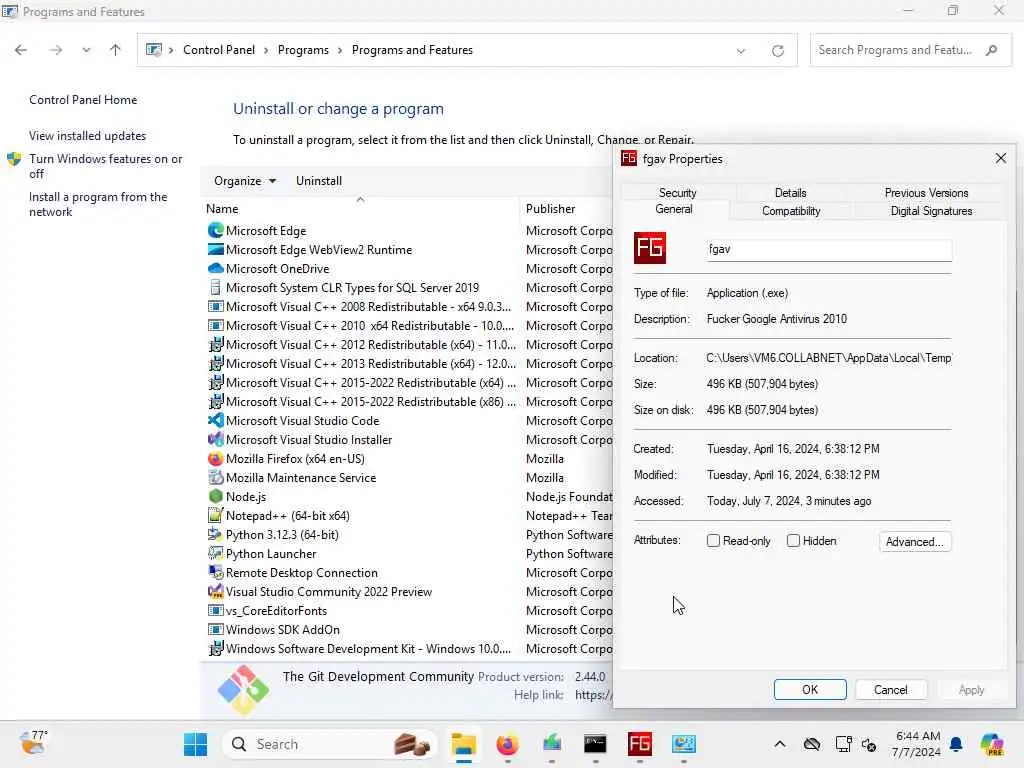1024x768 pixels.
Task: Open the Windows Start menu
Action: [195, 744]
